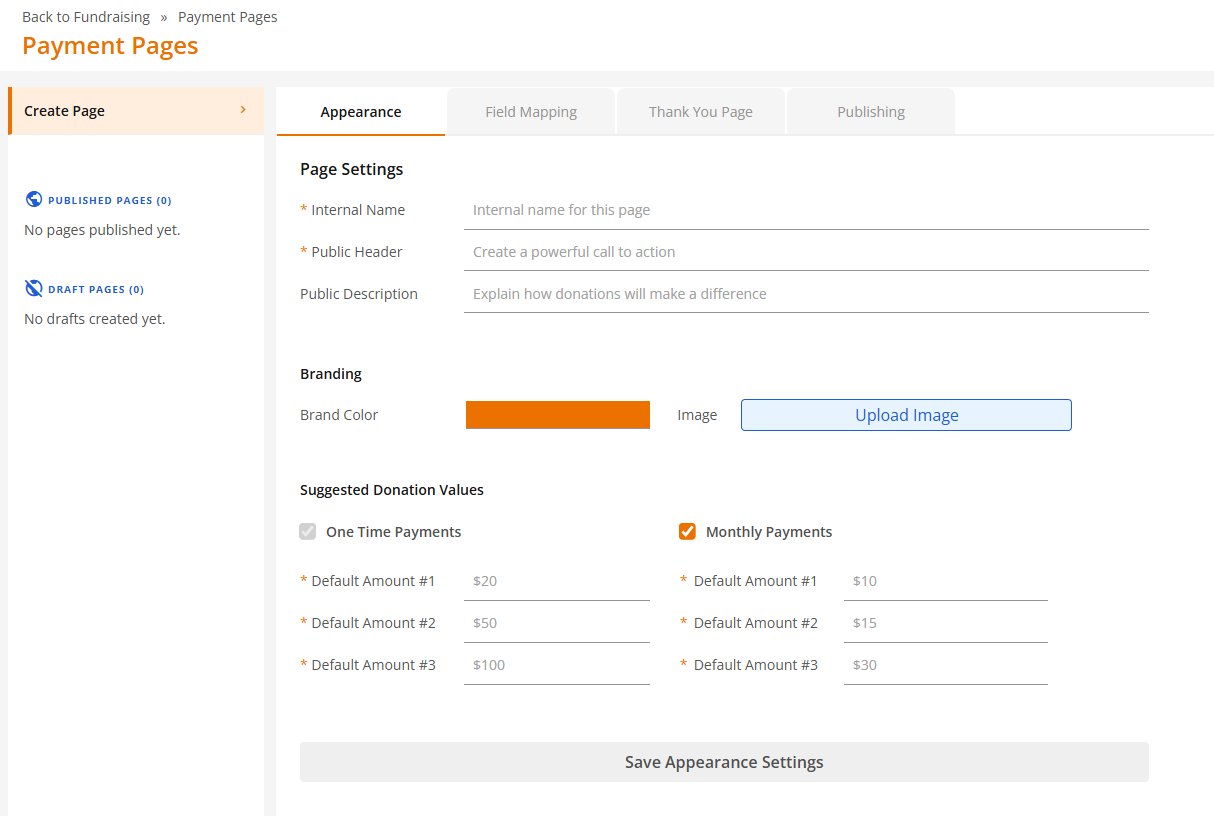This screenshot has height=816, width=1214.
Task: Select the Appearance tab
Action: pyautogui.click(x=360, y=111)
